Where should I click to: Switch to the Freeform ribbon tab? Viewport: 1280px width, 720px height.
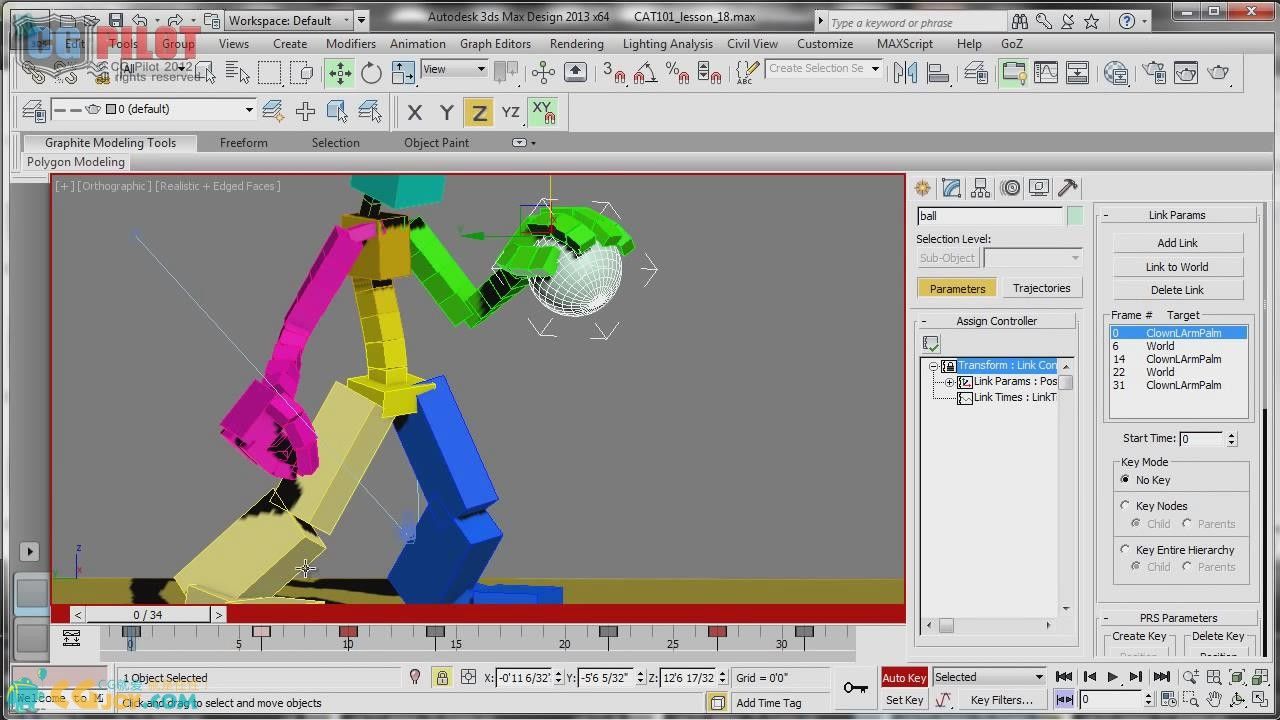click(244, 143)
